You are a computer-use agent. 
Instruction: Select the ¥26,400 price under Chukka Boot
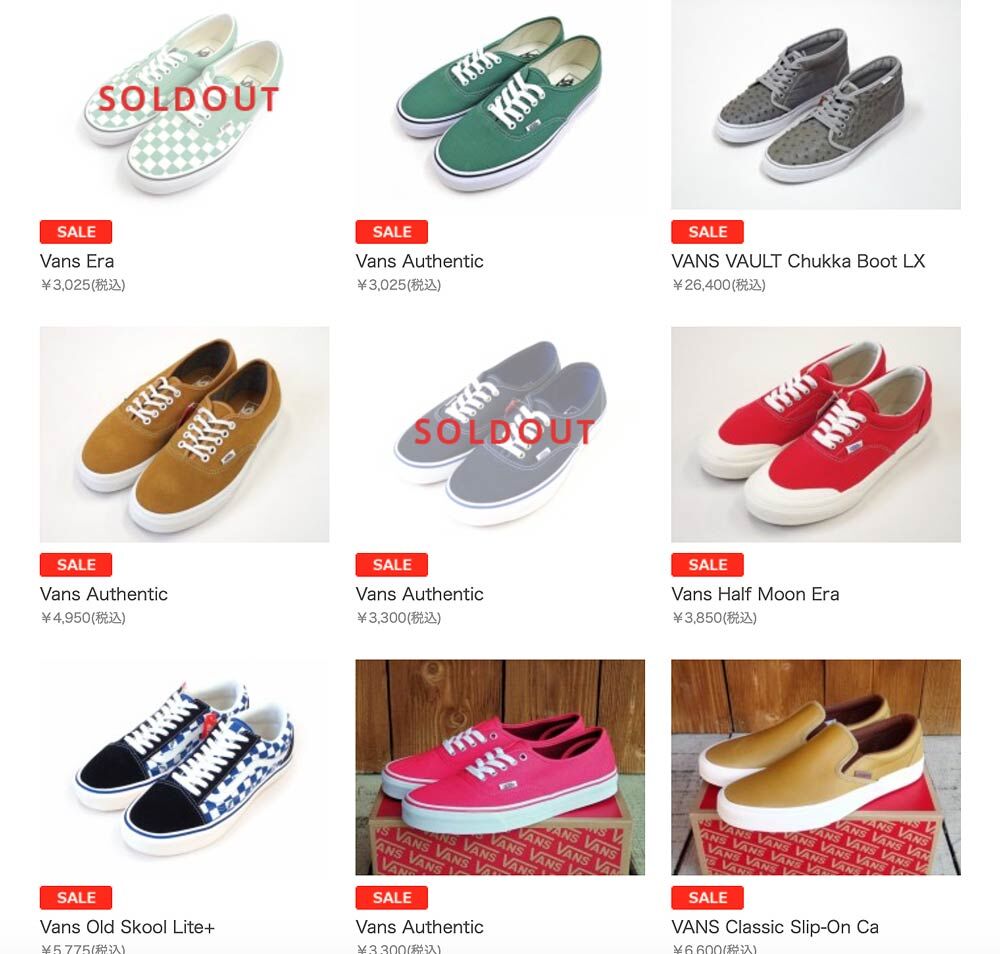pos(718,285)
